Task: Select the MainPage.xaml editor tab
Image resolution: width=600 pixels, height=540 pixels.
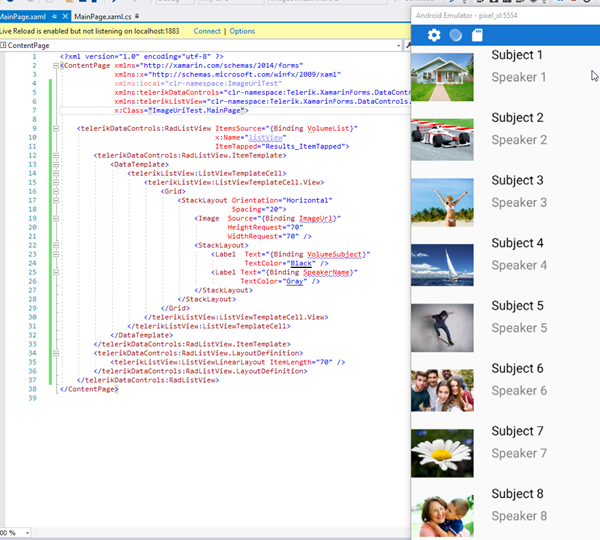Action: 22,17
